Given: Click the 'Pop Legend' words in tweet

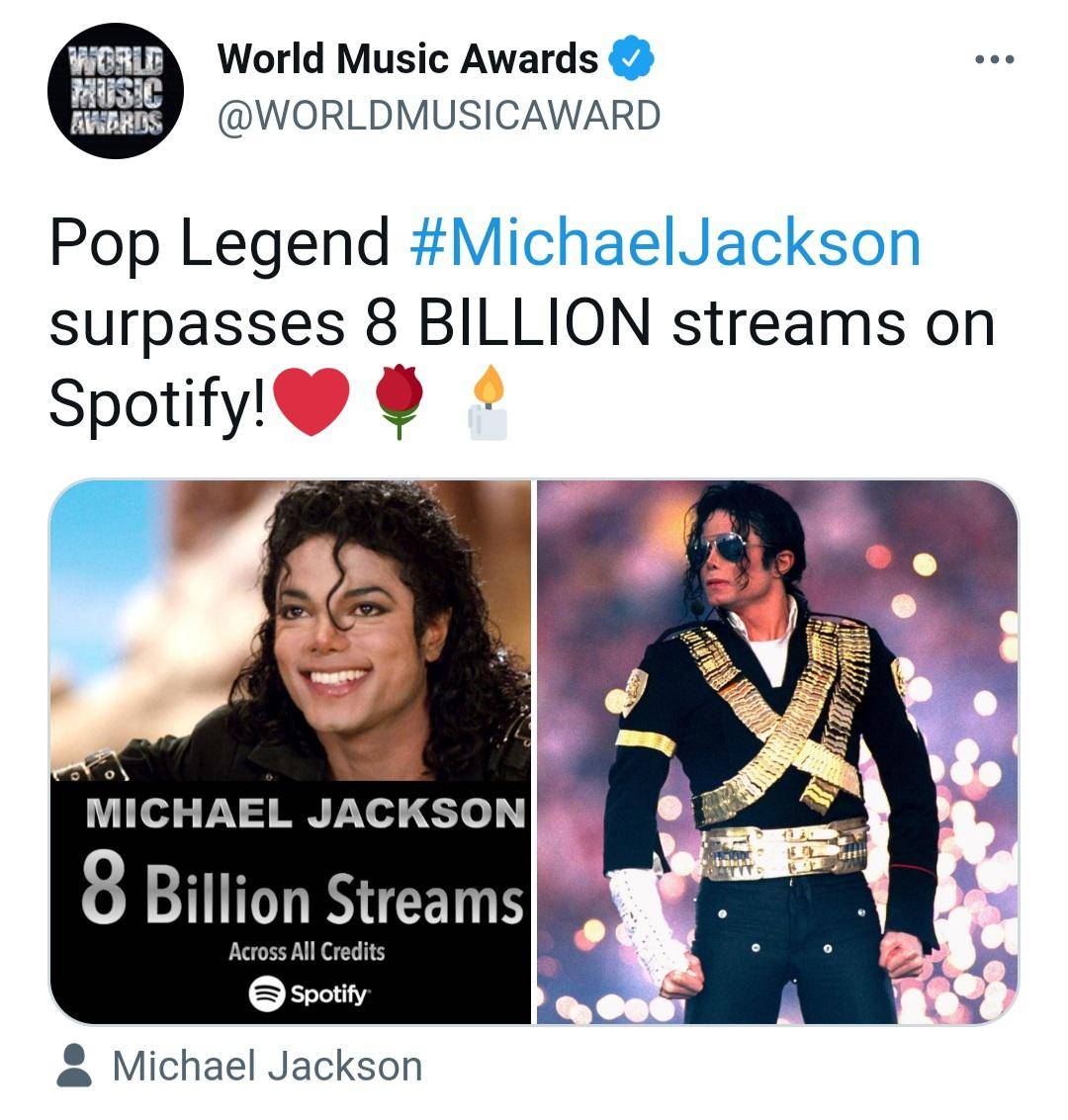Looking at the screenshot, I should click(x=220, y=243).
